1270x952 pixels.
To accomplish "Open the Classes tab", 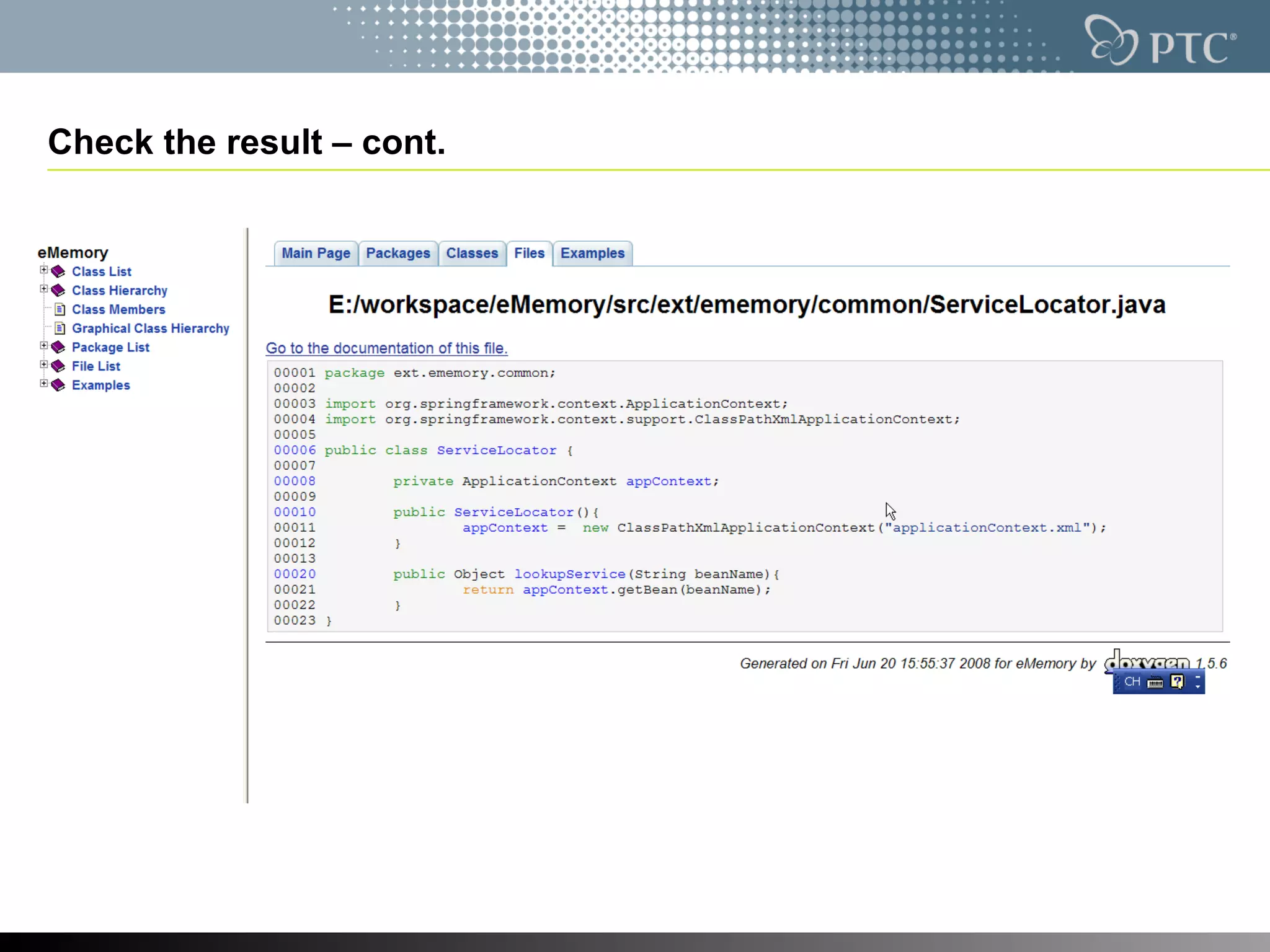I will pyautogui.click(x=472, y=253).
